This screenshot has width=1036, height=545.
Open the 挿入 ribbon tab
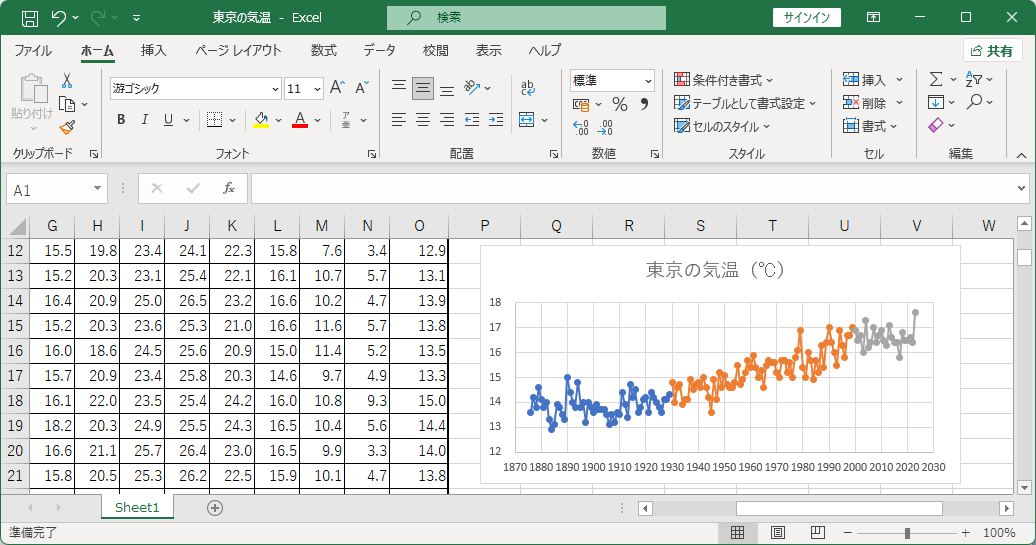153,51
